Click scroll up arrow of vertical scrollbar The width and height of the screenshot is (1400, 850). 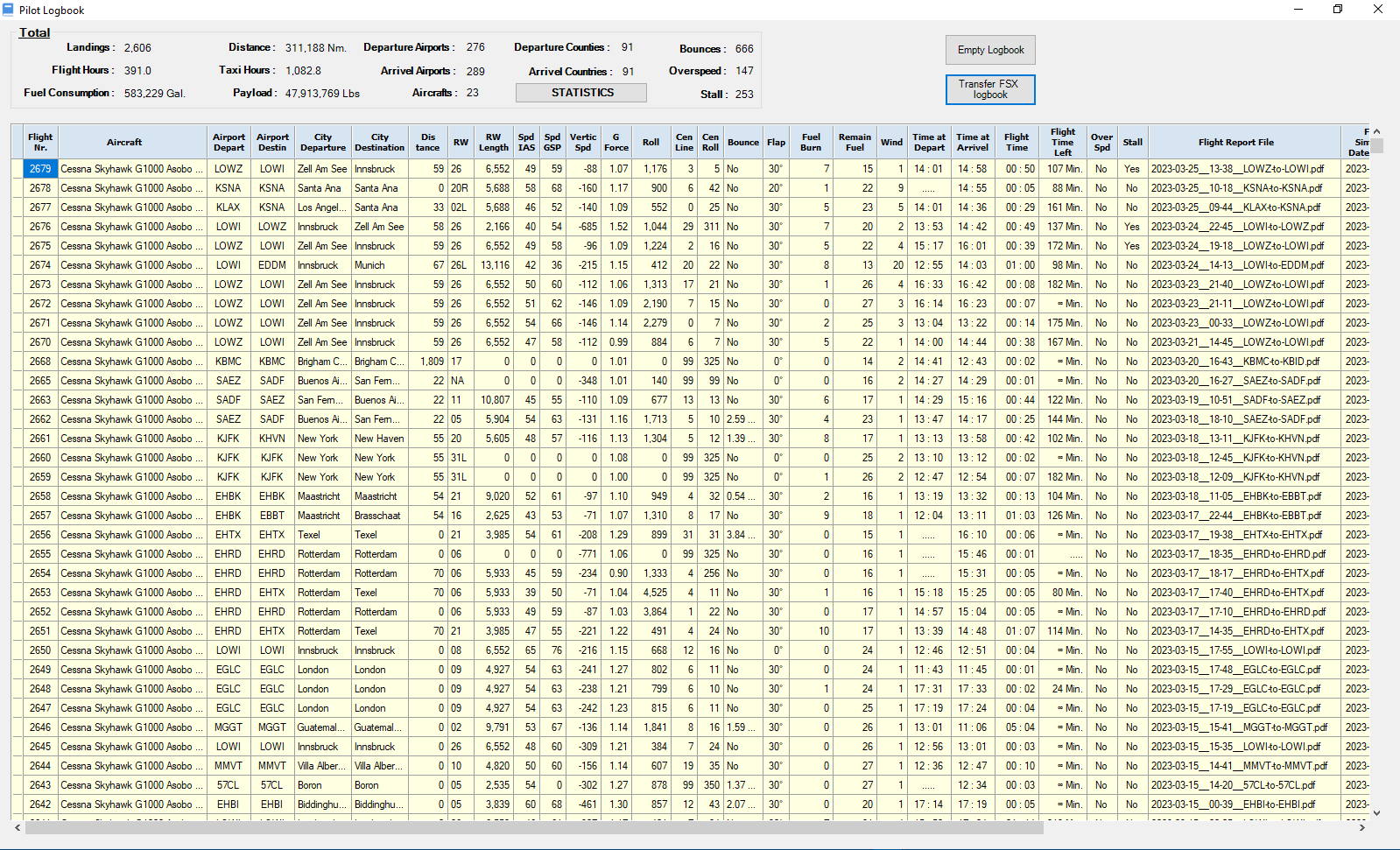pyautogui.click(x=1376, y=131)
